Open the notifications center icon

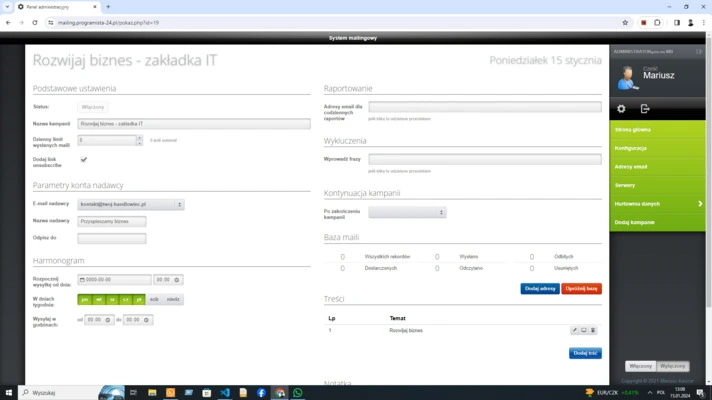tap(701, 393)
